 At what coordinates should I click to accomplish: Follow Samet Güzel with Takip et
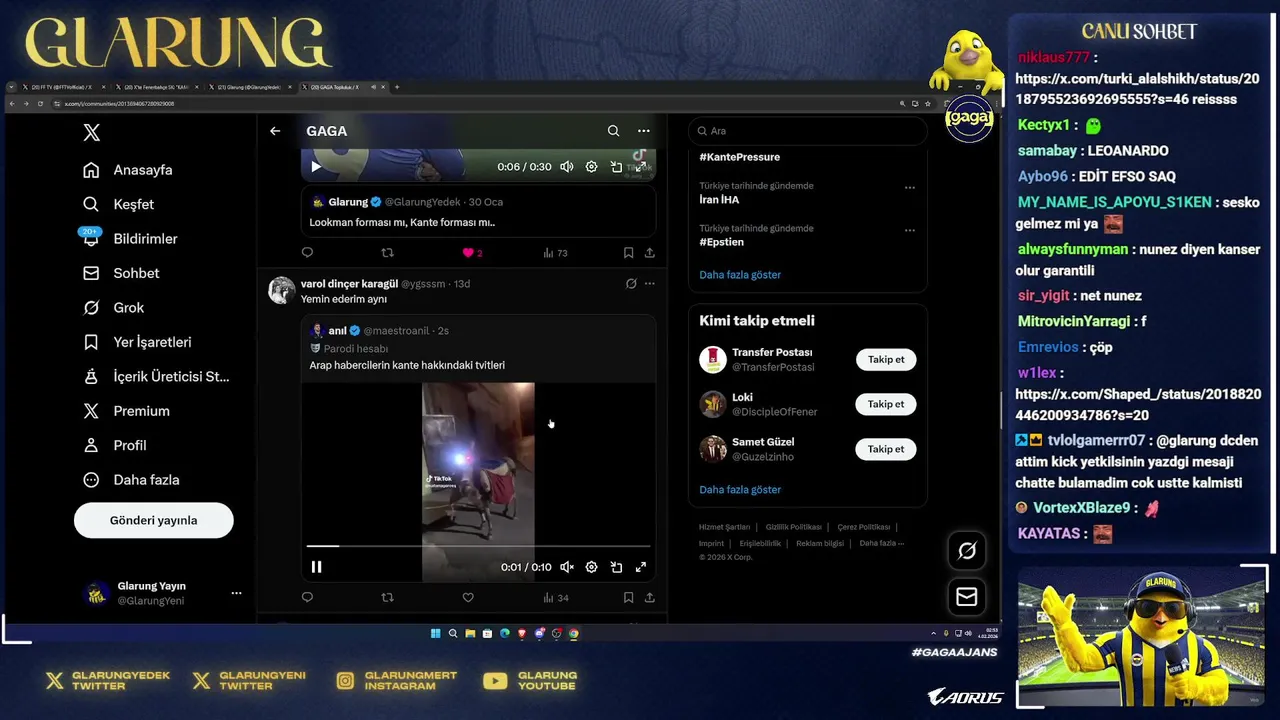885,449
